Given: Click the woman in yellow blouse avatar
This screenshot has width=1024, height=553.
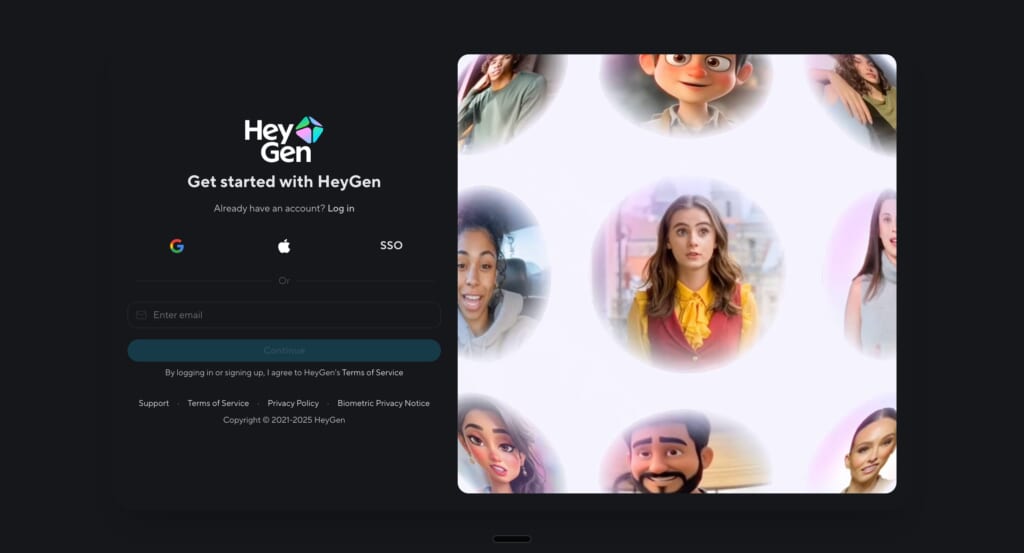Looking at the screenshot, I should pos(688,274).
